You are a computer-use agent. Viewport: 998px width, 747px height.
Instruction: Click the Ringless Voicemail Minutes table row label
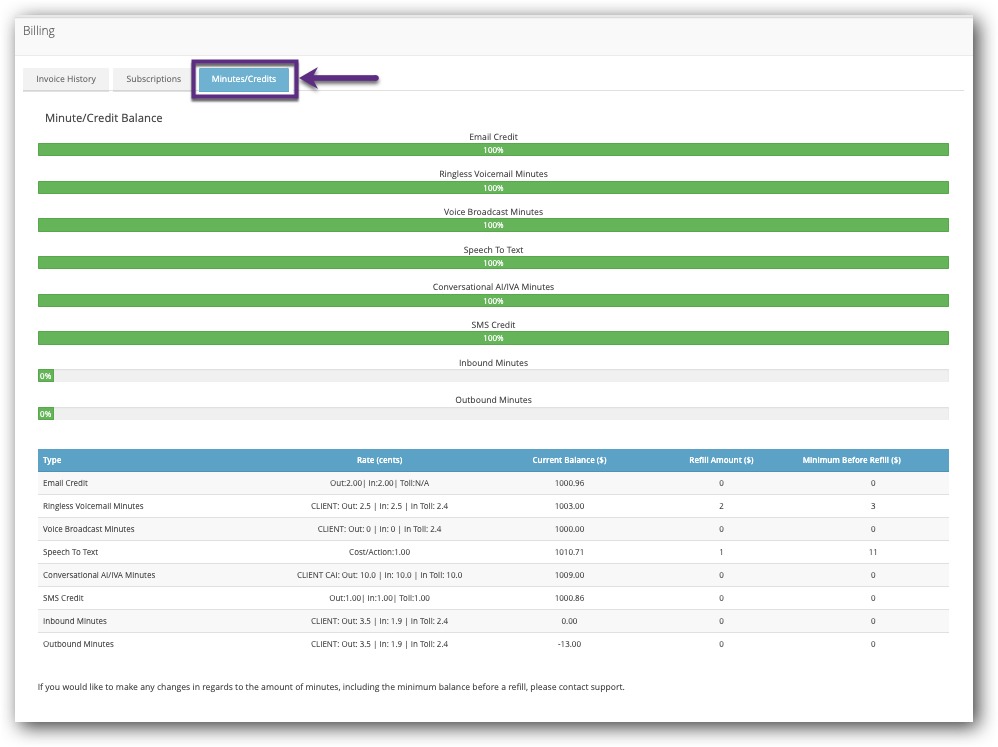pos(93,506)
